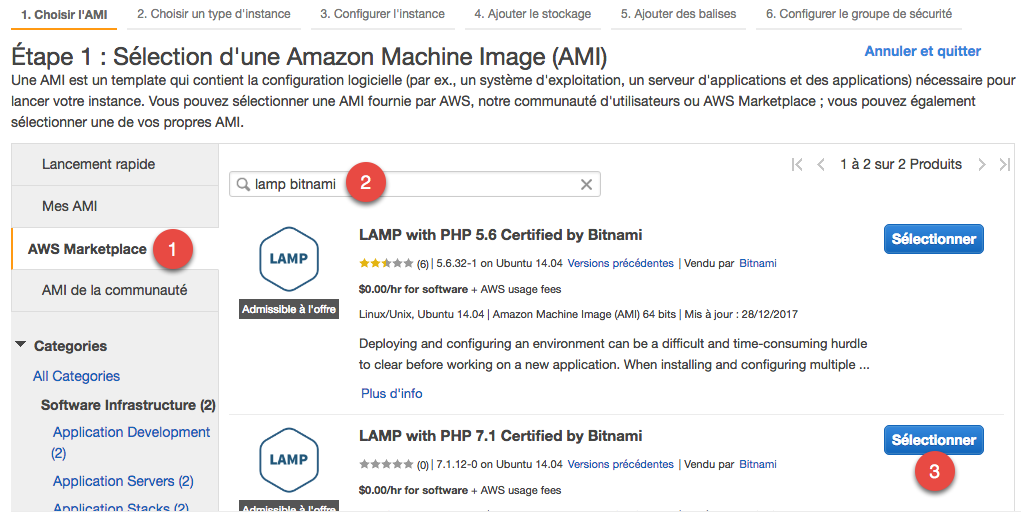The image size is (1021, 520).
Task: Open the '3. Configurer l'instance' tab
Action: click(382, 14)
